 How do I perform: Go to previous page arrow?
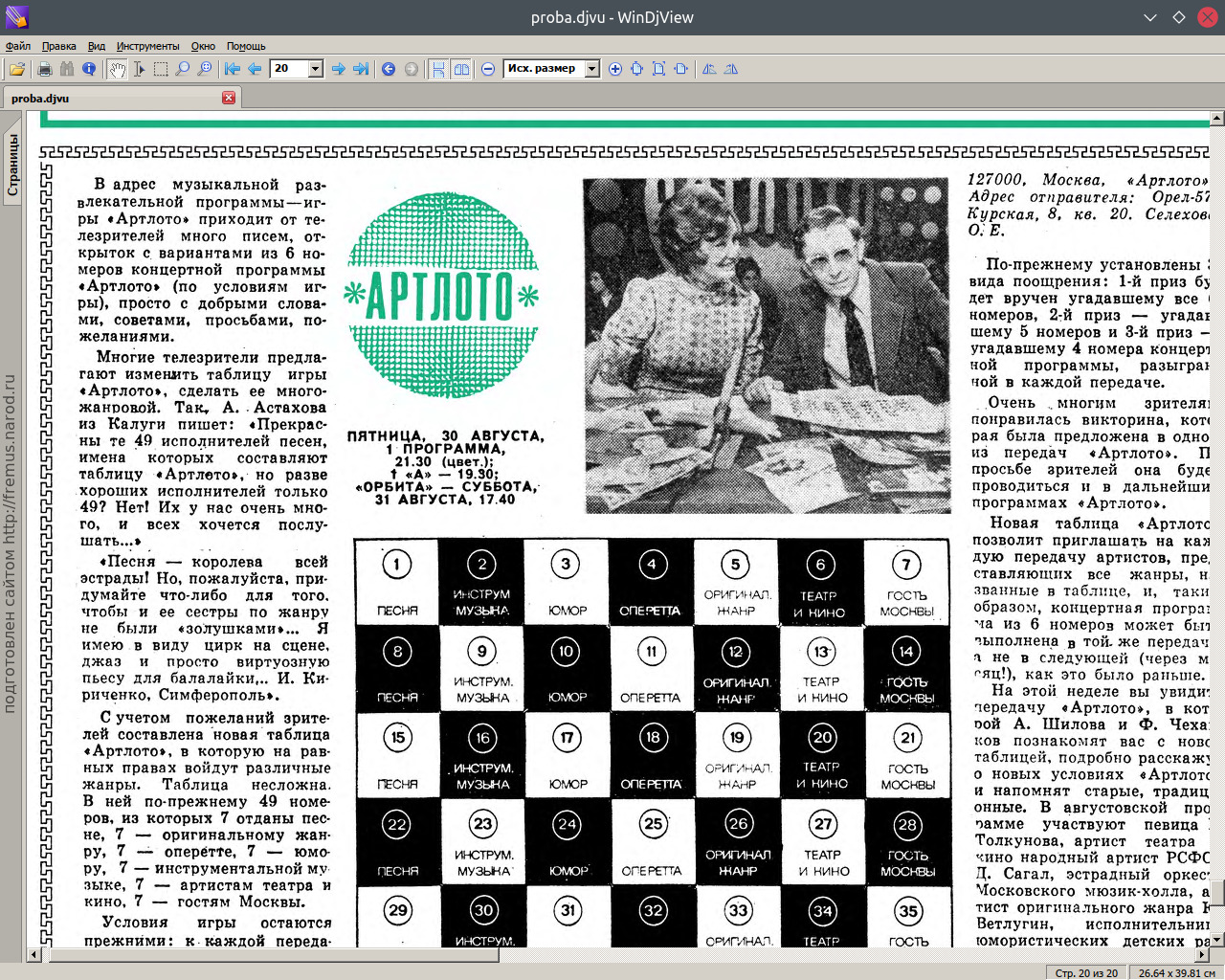(x=255, y=69)
